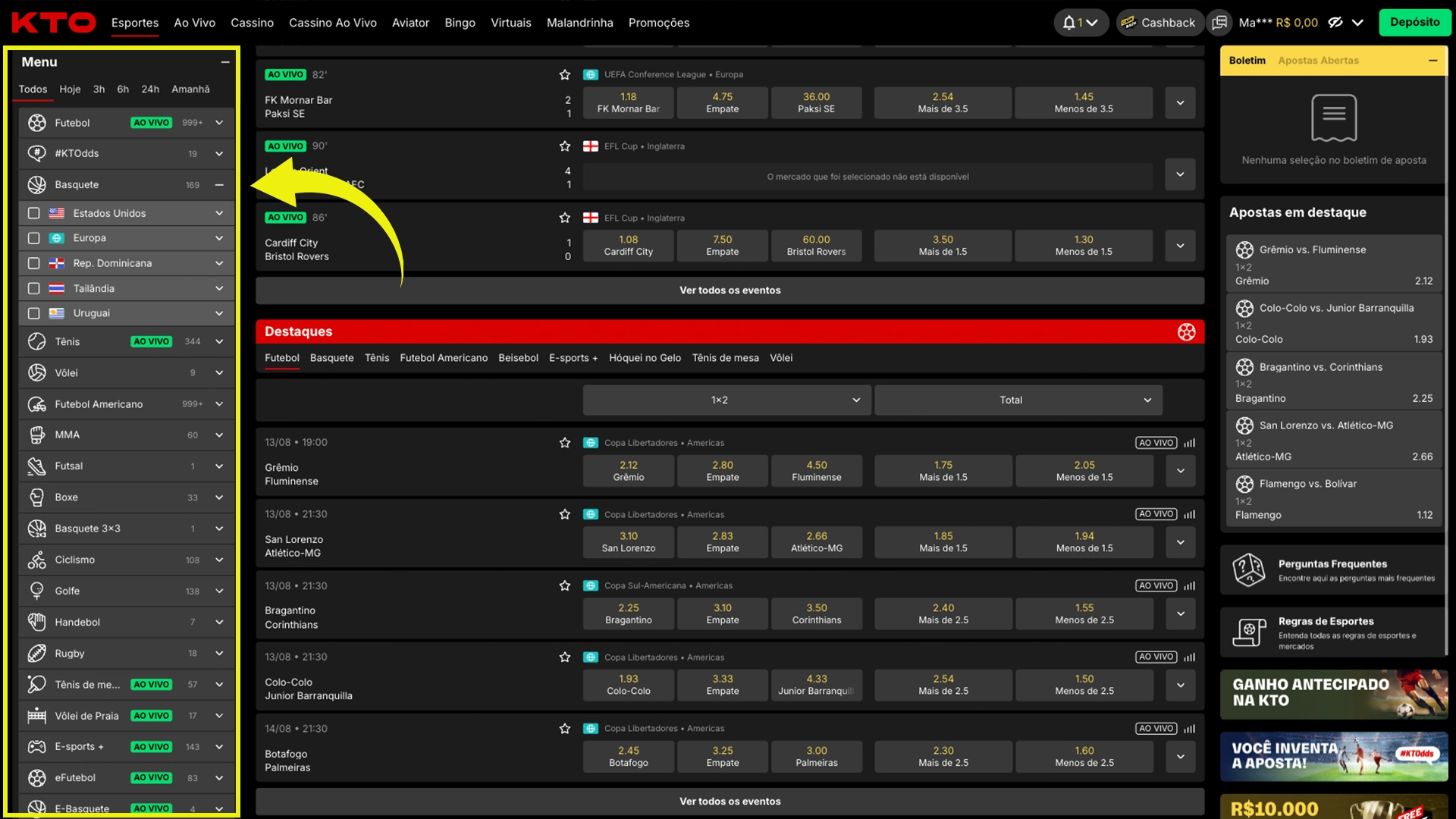This screenshot has width=1456, height=819.
Task: Check the Rep. Dominicana checkbox
Action: [x=33, y=263]
